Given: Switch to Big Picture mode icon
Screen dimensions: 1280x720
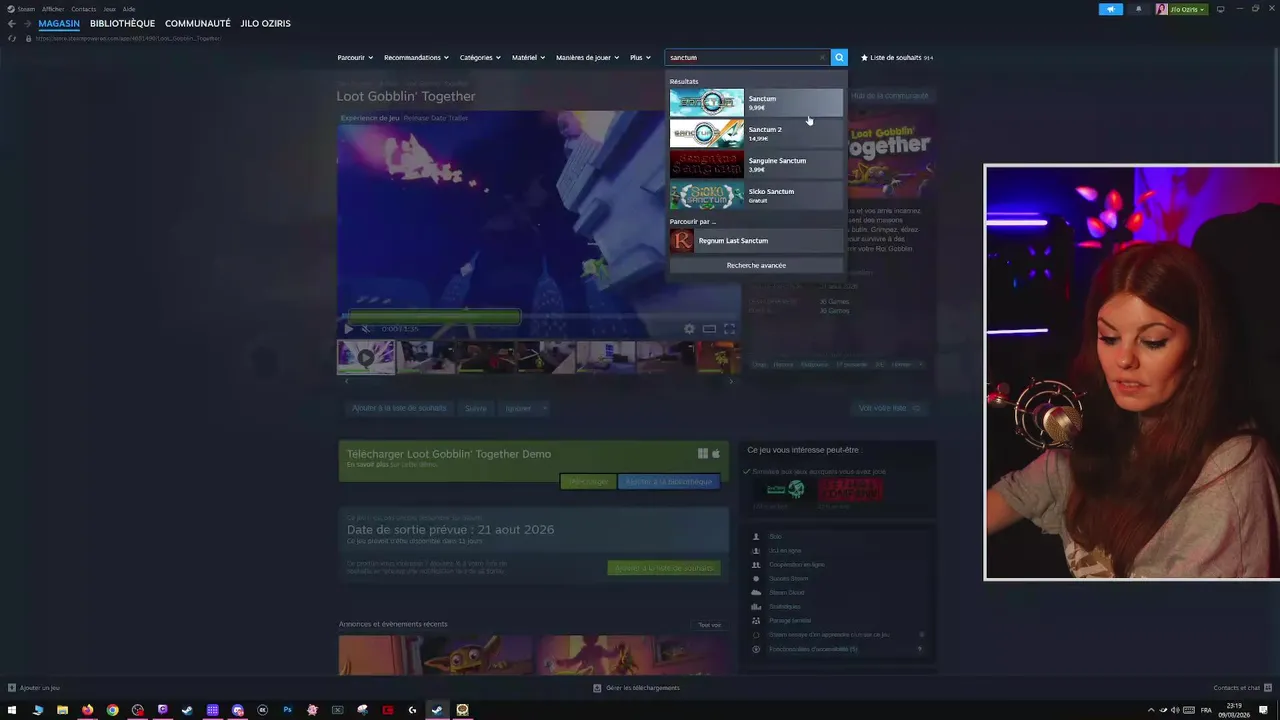Looking at the screenshot, I should [1220, 9].
